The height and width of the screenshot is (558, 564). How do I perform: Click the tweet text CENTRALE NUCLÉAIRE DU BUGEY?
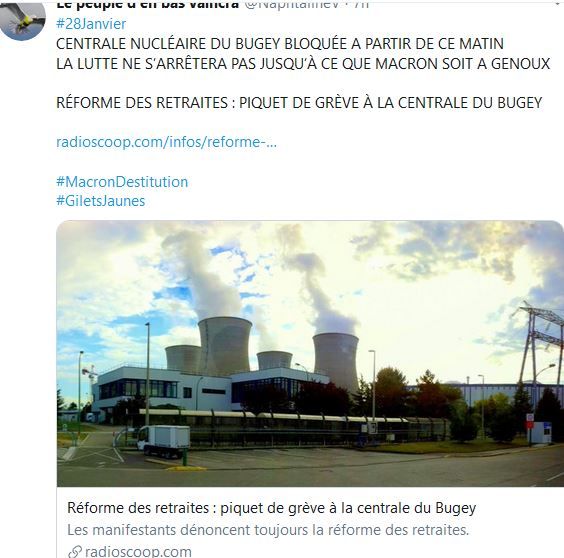280,44
